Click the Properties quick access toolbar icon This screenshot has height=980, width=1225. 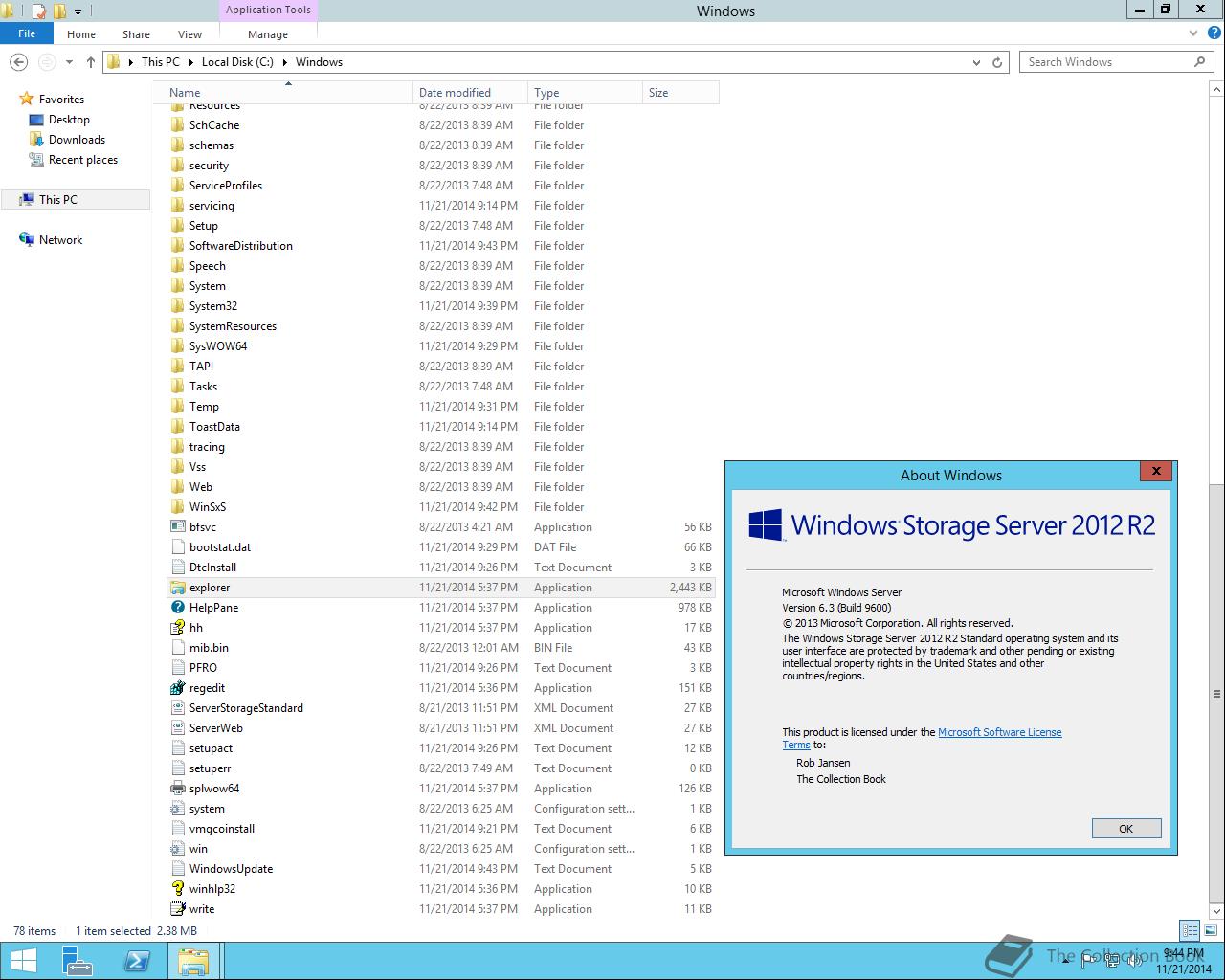pyautogui.click(x=39, y=11)
